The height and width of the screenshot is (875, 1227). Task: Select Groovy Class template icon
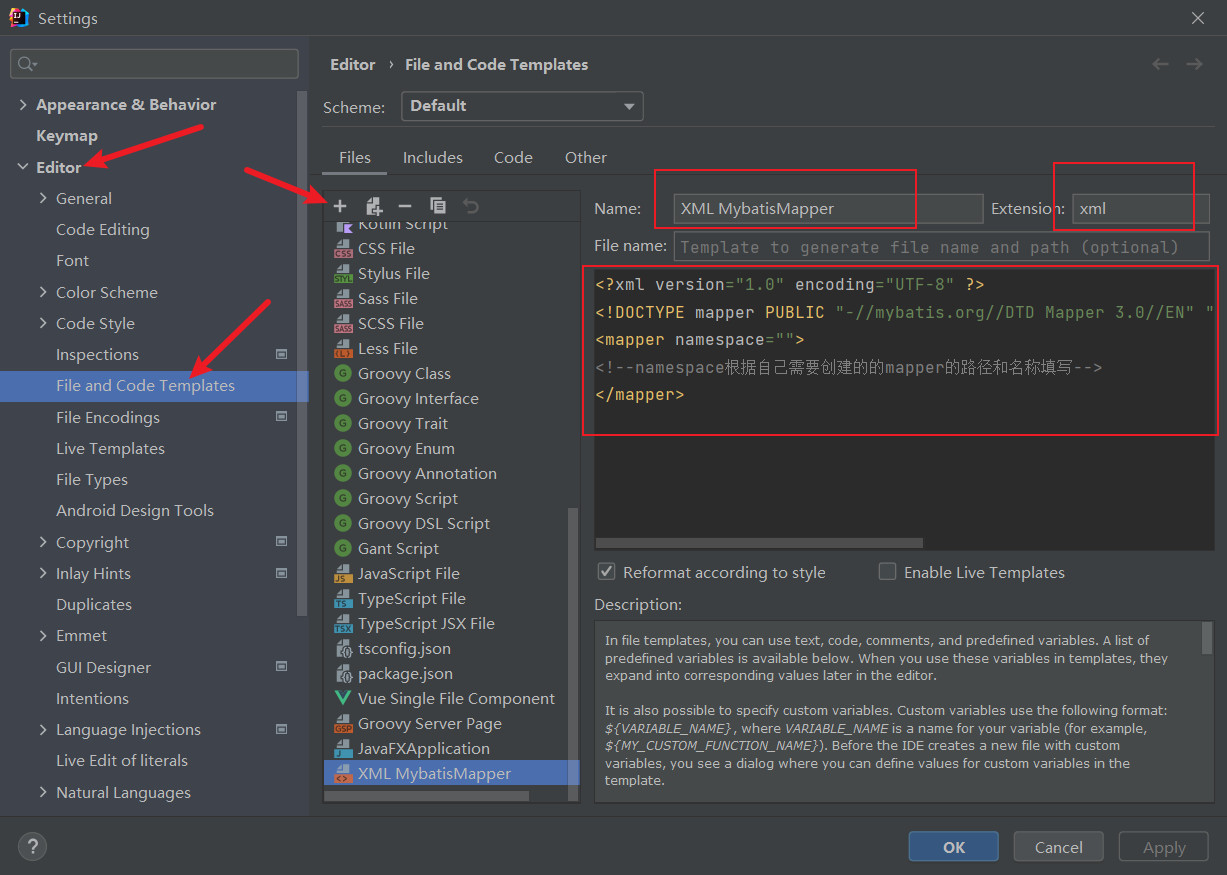pos(343,374)
